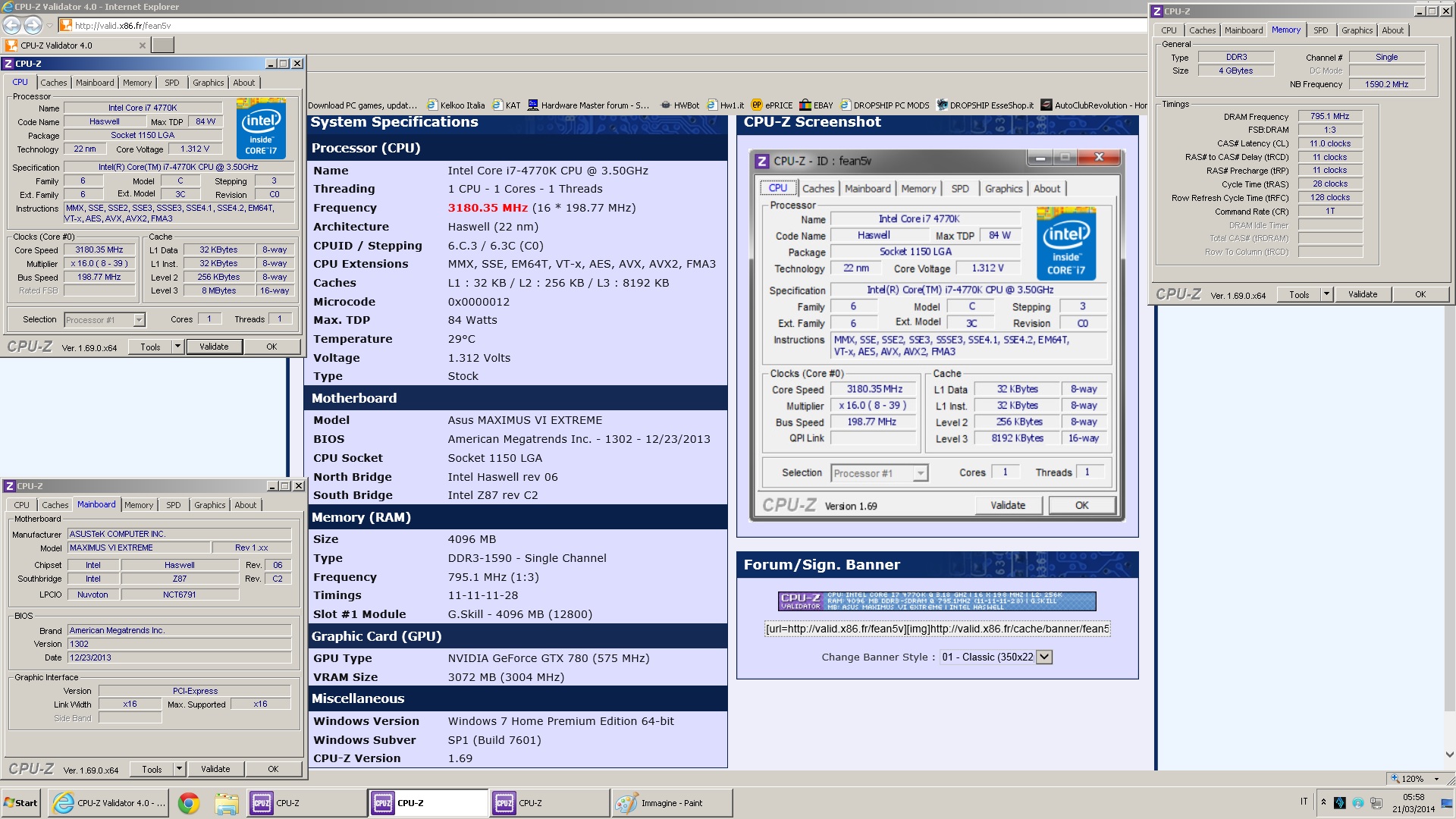
Task: Click the empty new tab button in IE
Action: pos(162,45)
